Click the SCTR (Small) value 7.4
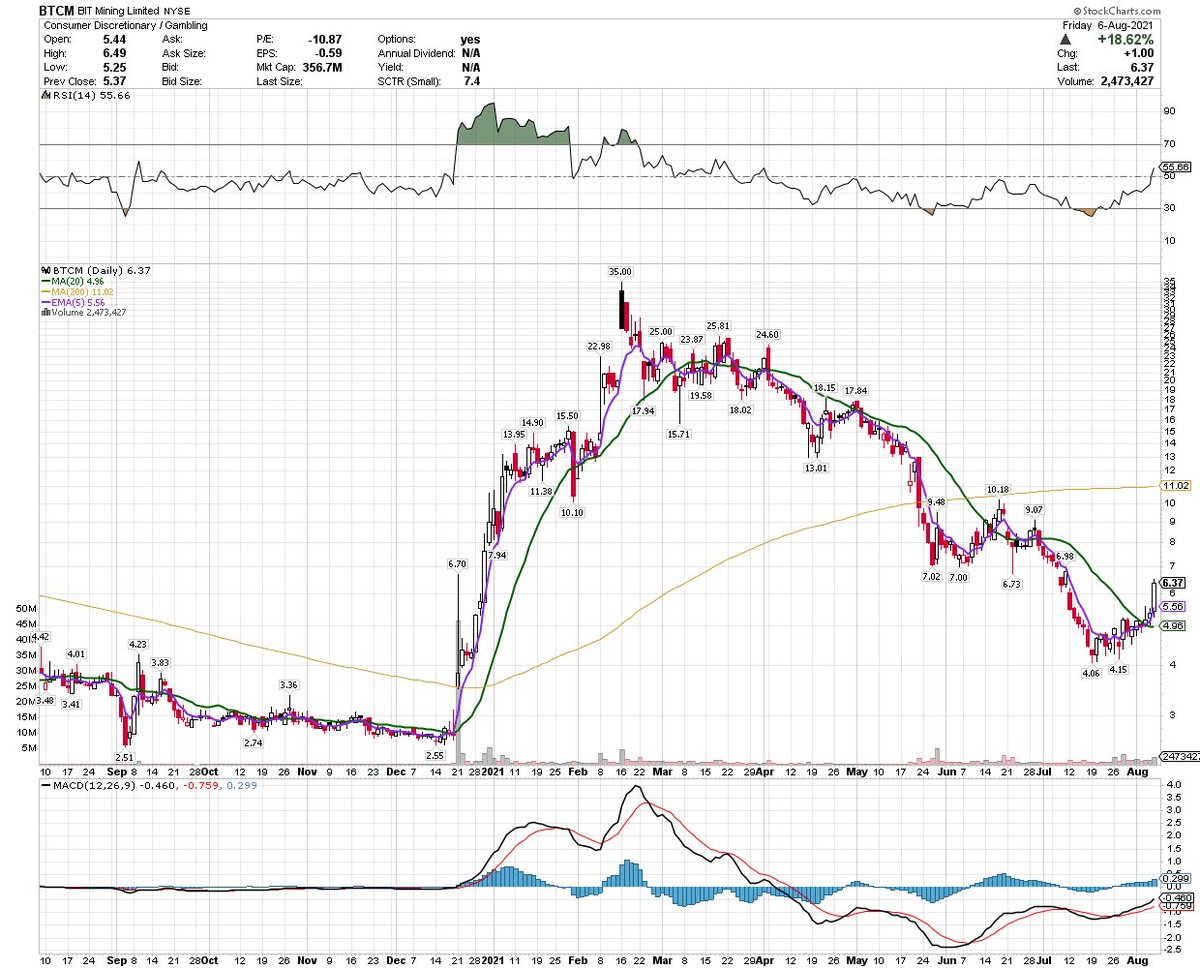1200x969 pixels. 471,80
